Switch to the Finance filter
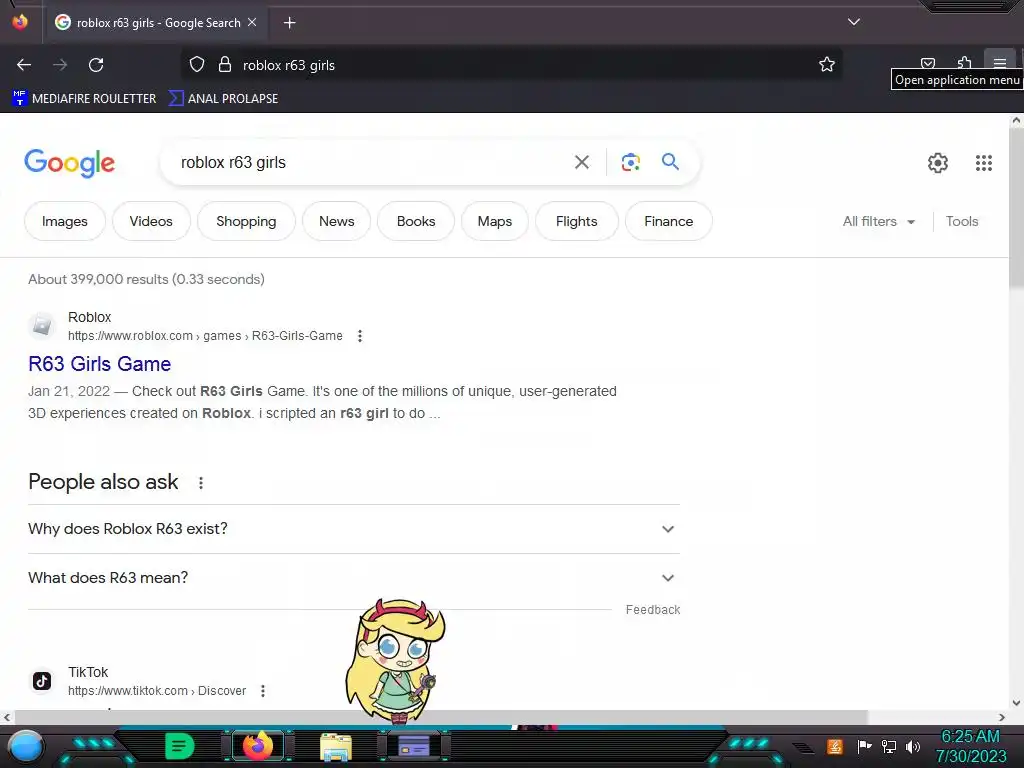 coord(669,221)
